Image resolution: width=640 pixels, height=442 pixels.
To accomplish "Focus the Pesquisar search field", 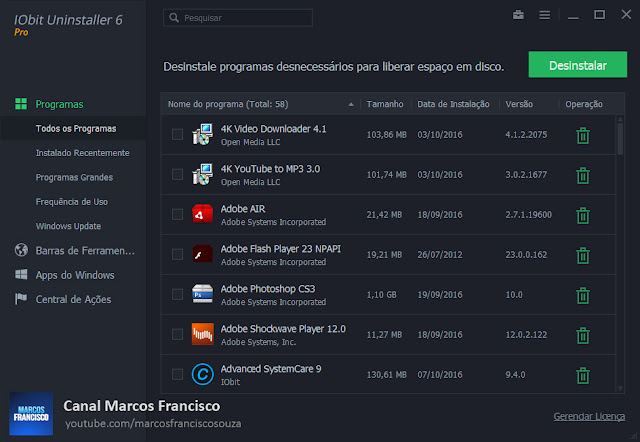I will pyautogui.click(x=238, y=18).
